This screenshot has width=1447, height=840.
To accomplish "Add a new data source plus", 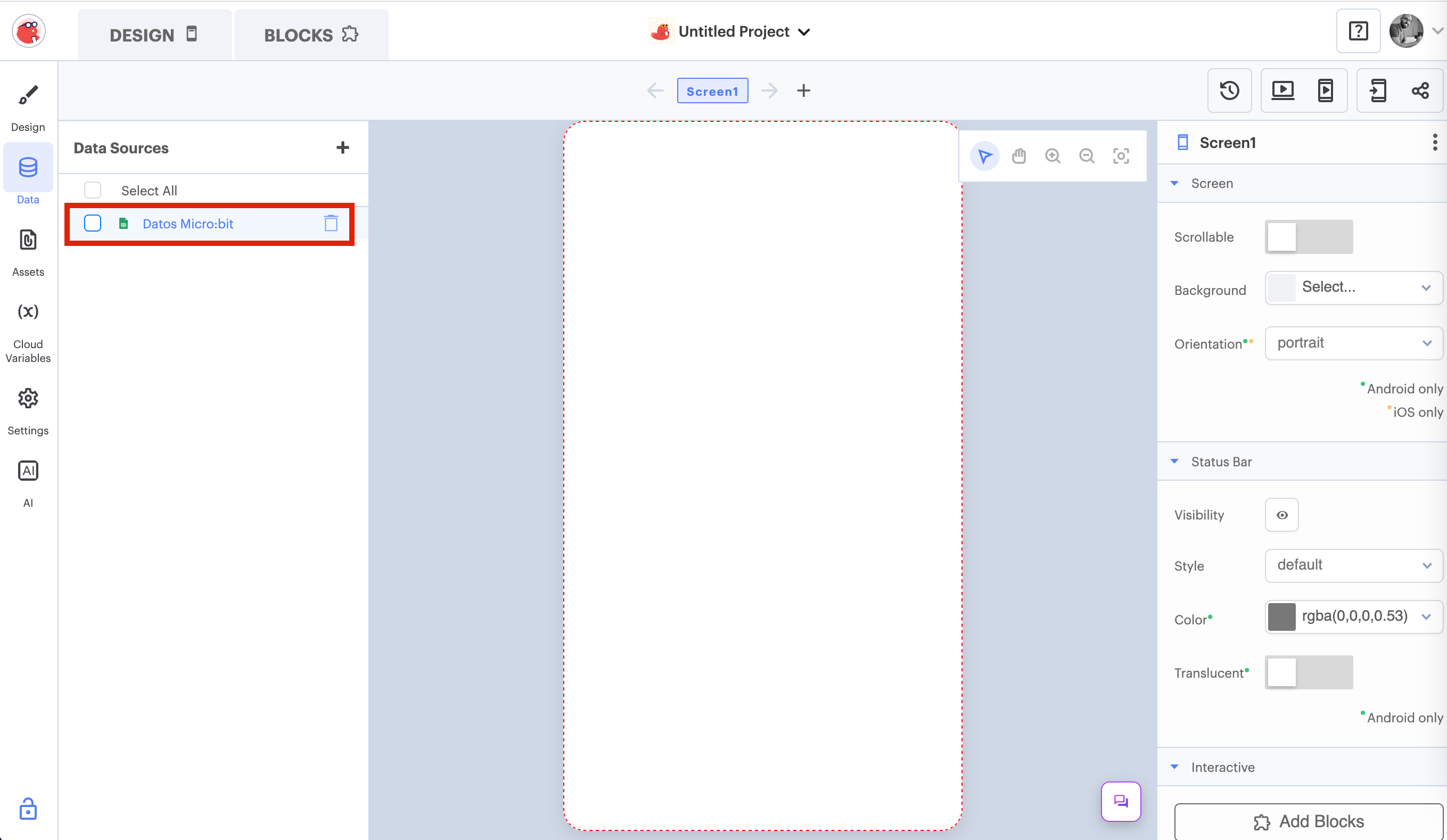I will [x=343, y=147].
